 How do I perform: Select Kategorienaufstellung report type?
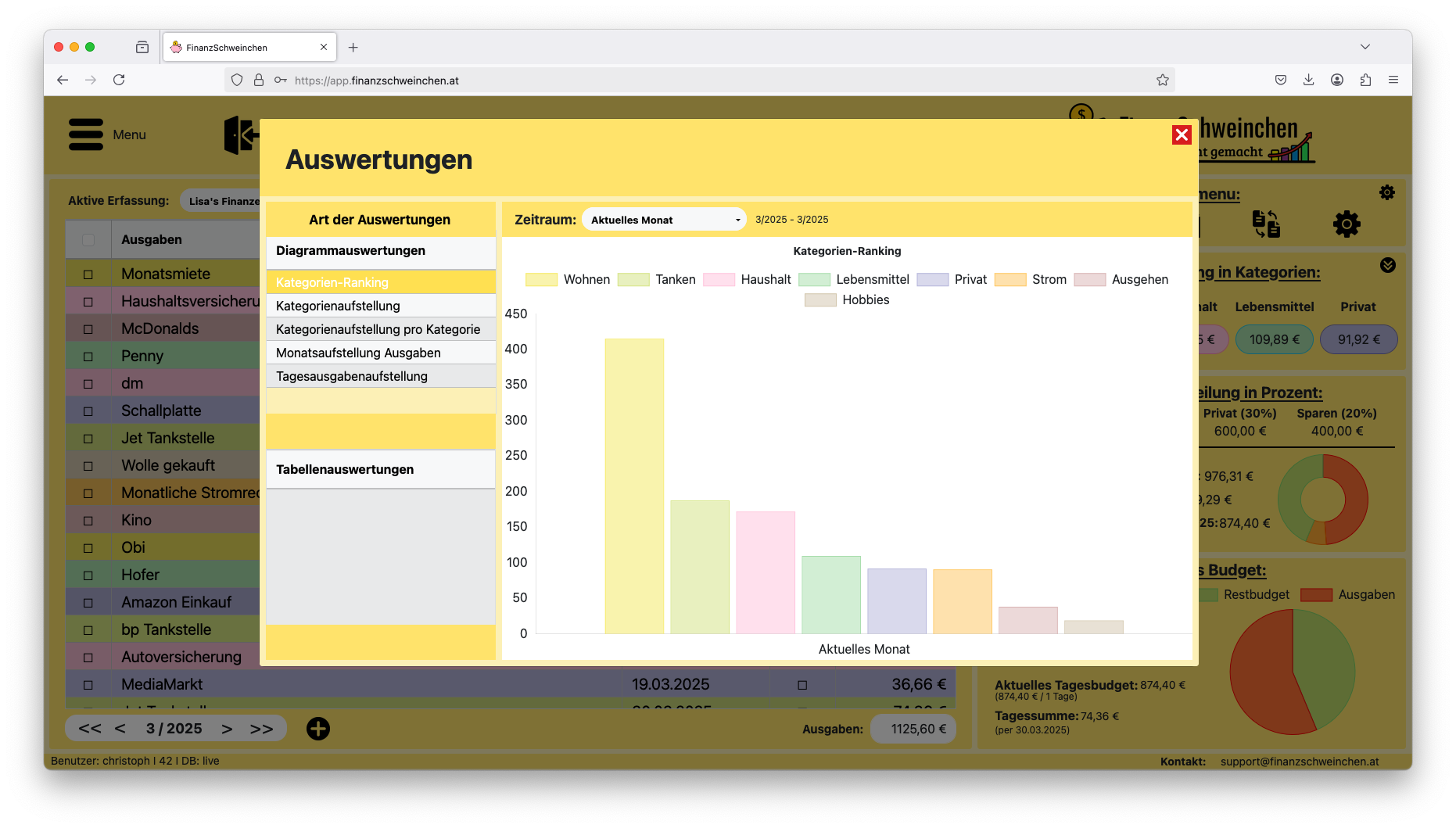[338, 306]
